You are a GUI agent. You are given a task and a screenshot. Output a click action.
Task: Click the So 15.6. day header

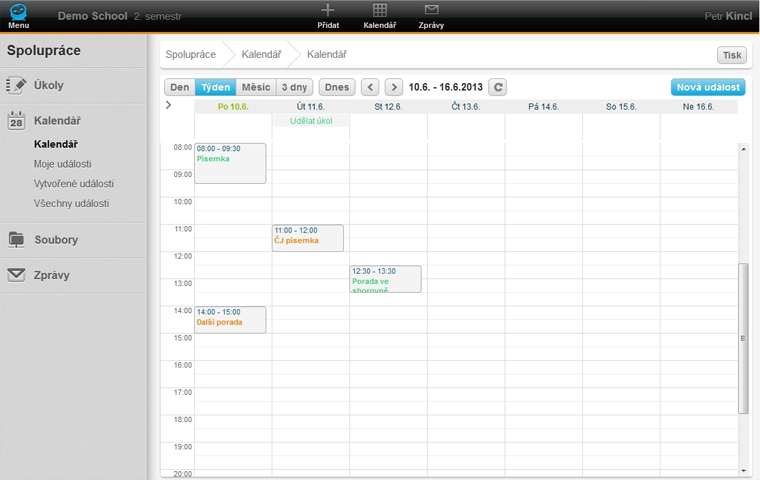621,107
